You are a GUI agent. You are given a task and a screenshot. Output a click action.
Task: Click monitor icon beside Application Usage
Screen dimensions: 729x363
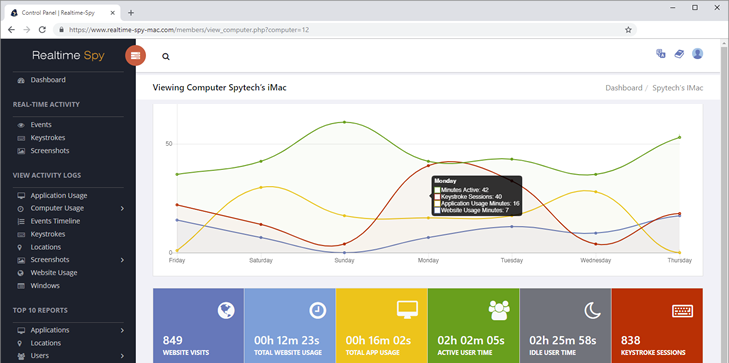21,196
